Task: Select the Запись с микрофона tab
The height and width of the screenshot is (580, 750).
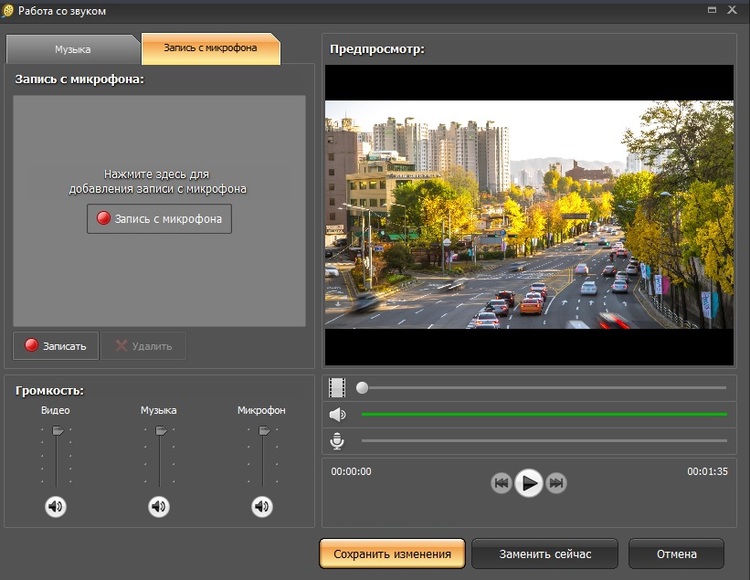Action: coord(210,48)
